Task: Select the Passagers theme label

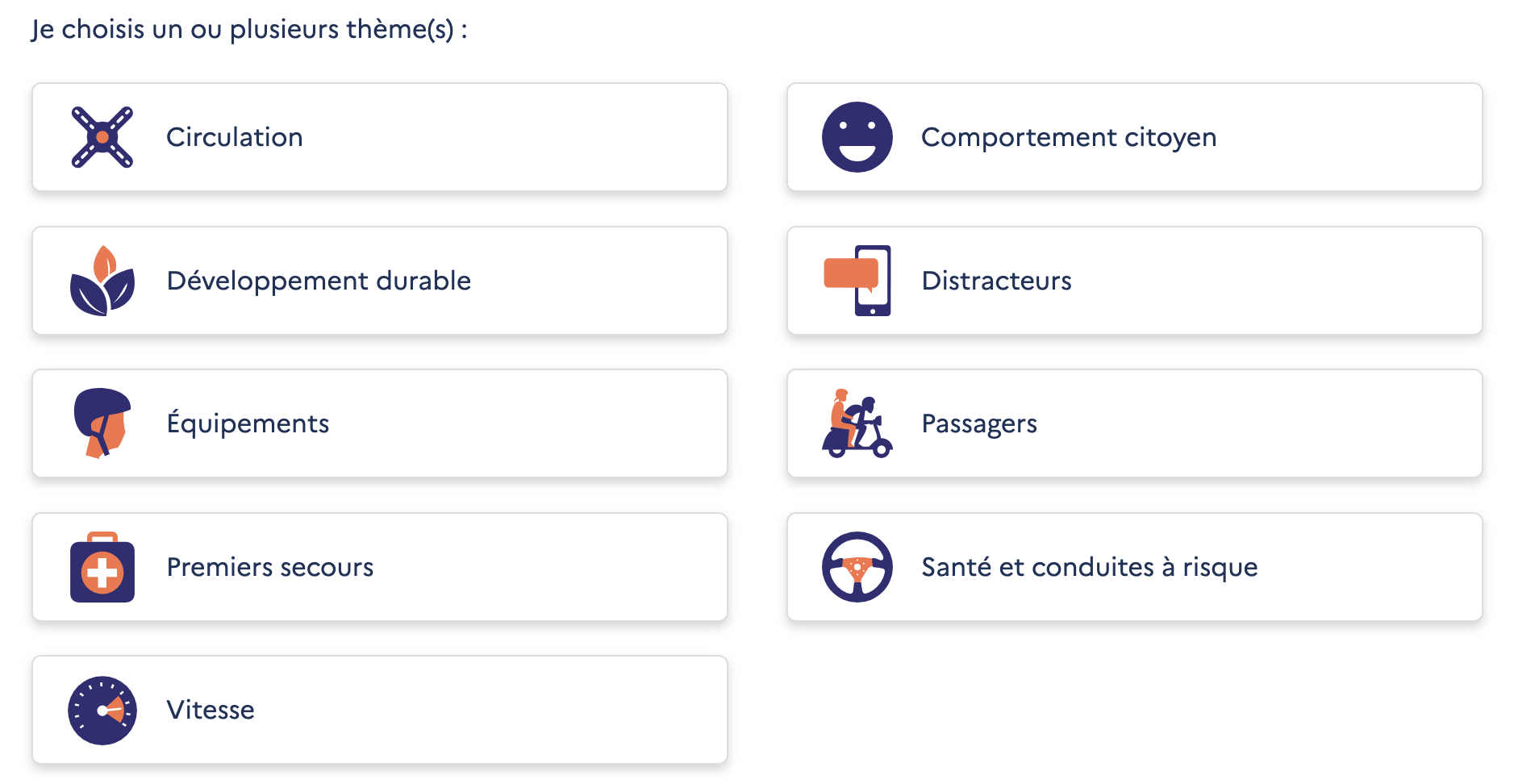Action: click(978, 423)
